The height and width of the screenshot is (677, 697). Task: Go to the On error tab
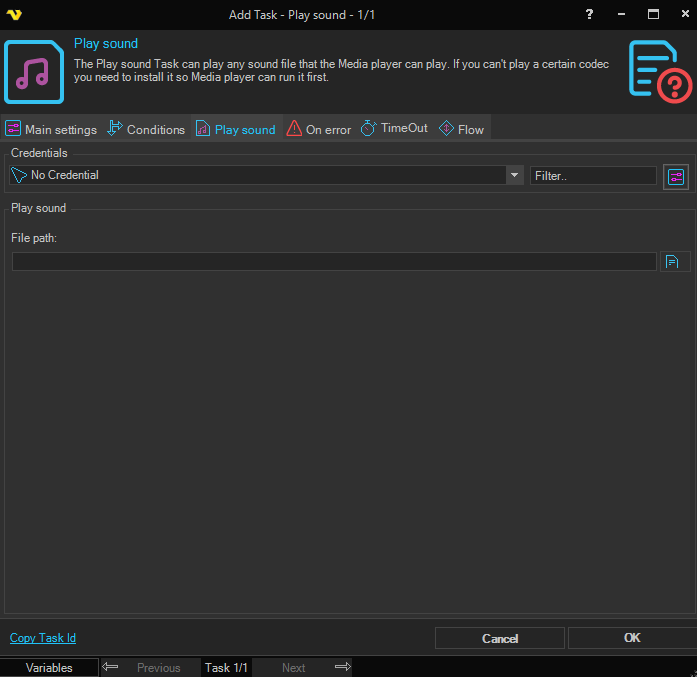[x=319, y=129]
